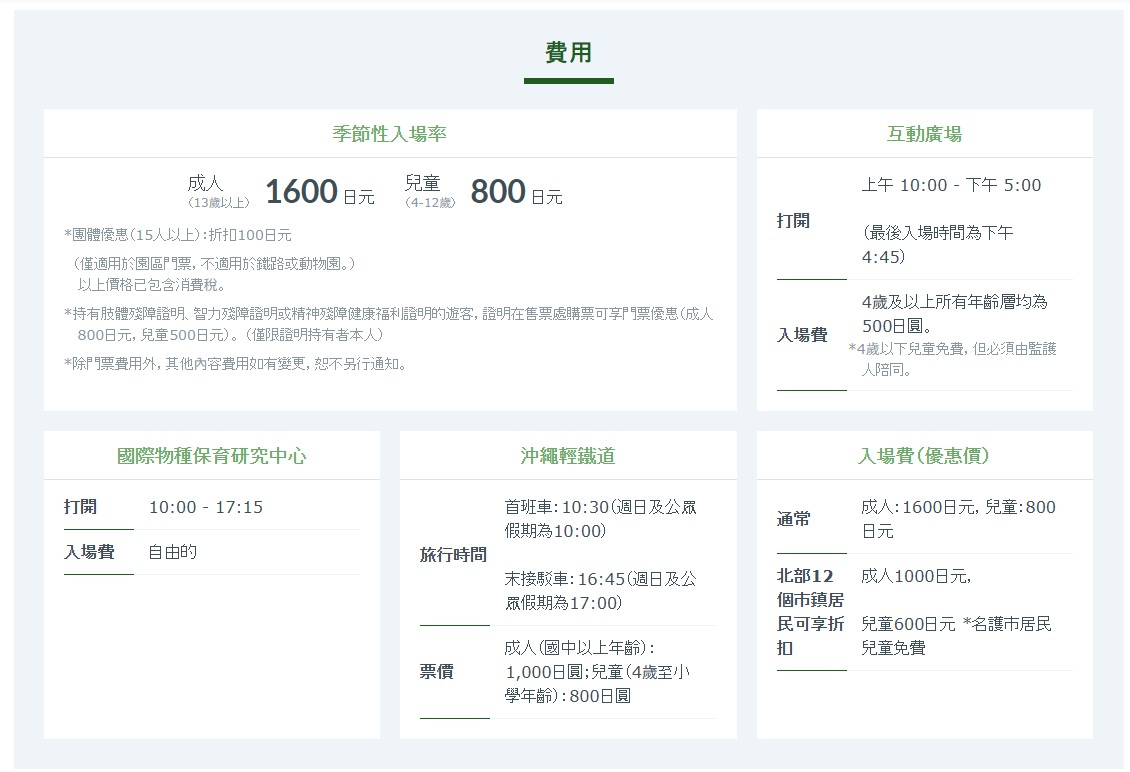Viewport: 1130px width, 772px height.
Task: Click 打開 label in research center card
Action: (x=80, y=507)
